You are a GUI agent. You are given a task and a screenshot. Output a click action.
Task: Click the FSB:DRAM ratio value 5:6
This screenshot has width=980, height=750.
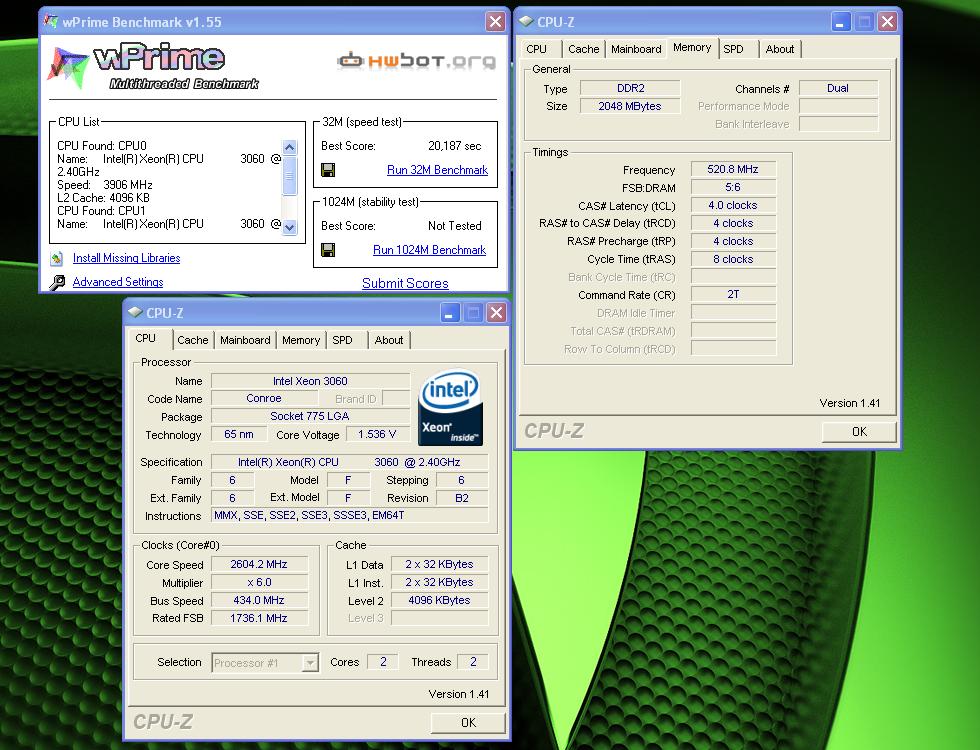pyautogui.click(x=733, y=188)
